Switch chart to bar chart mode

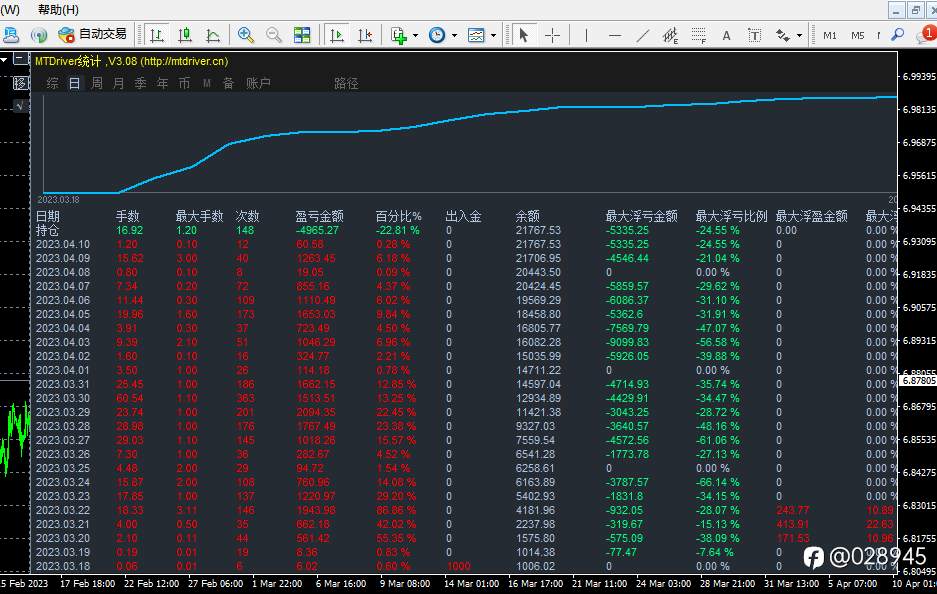point(157,35)
